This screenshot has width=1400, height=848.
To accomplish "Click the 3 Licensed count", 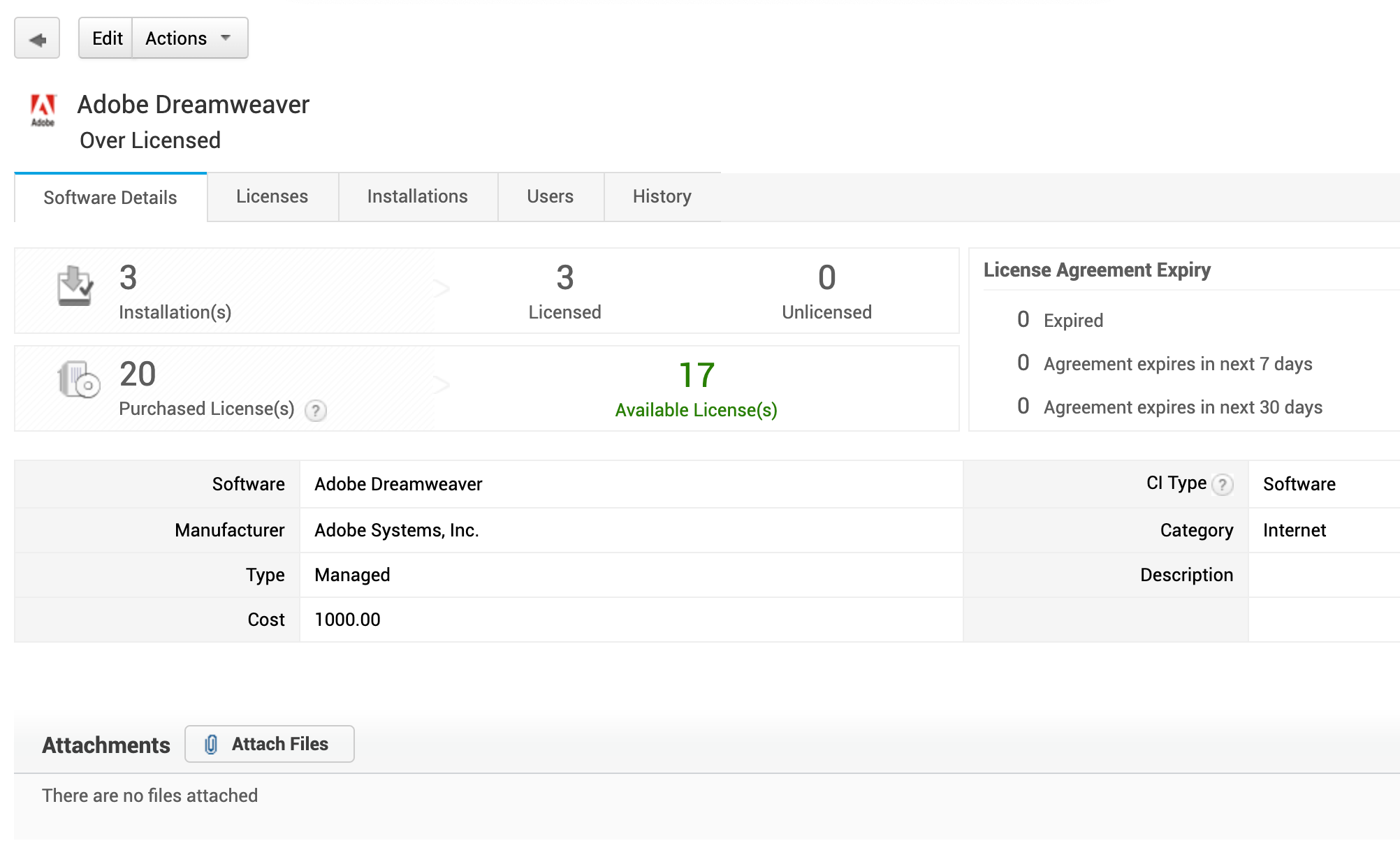I will tap(564, 278).
